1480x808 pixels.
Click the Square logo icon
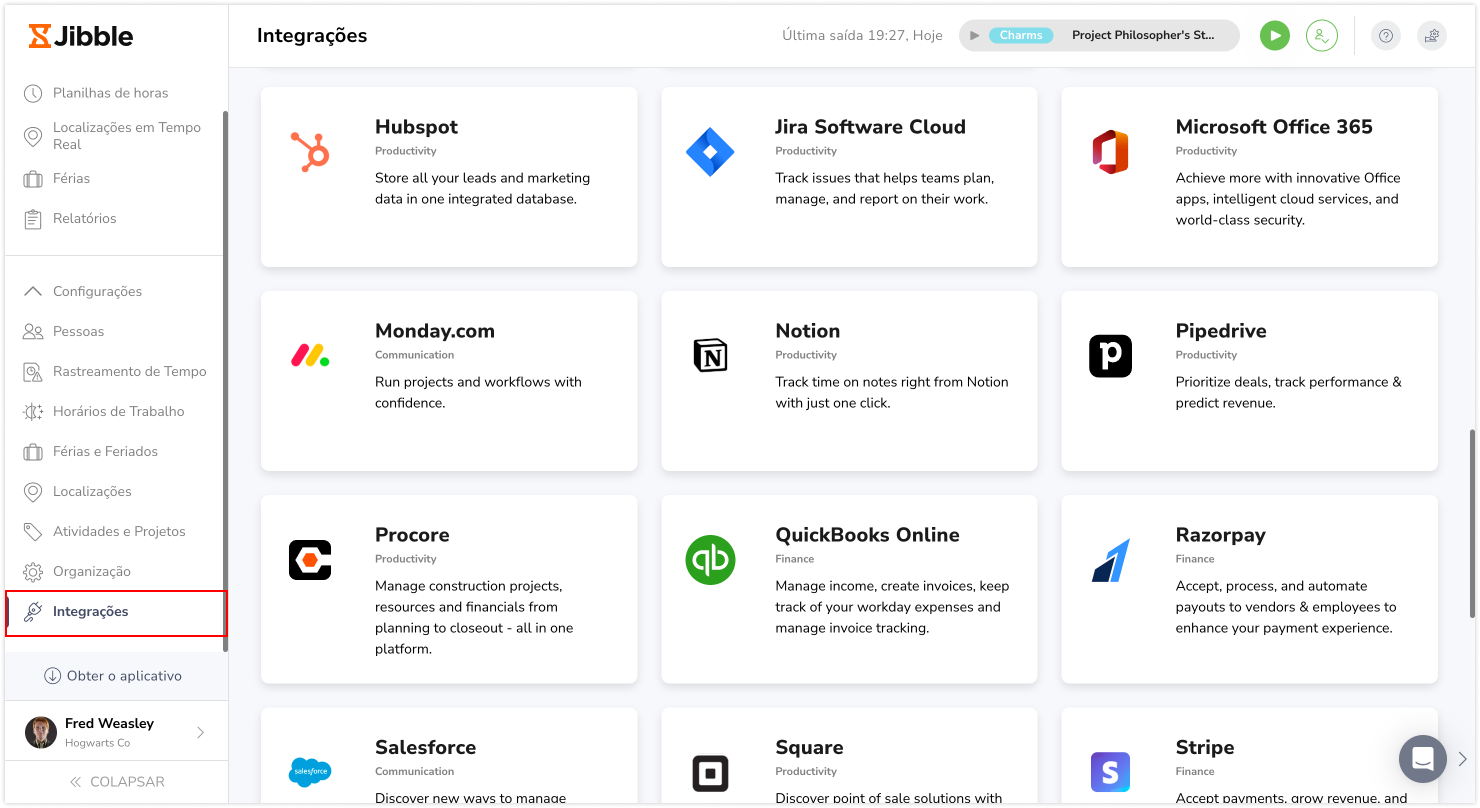[710, 773]
